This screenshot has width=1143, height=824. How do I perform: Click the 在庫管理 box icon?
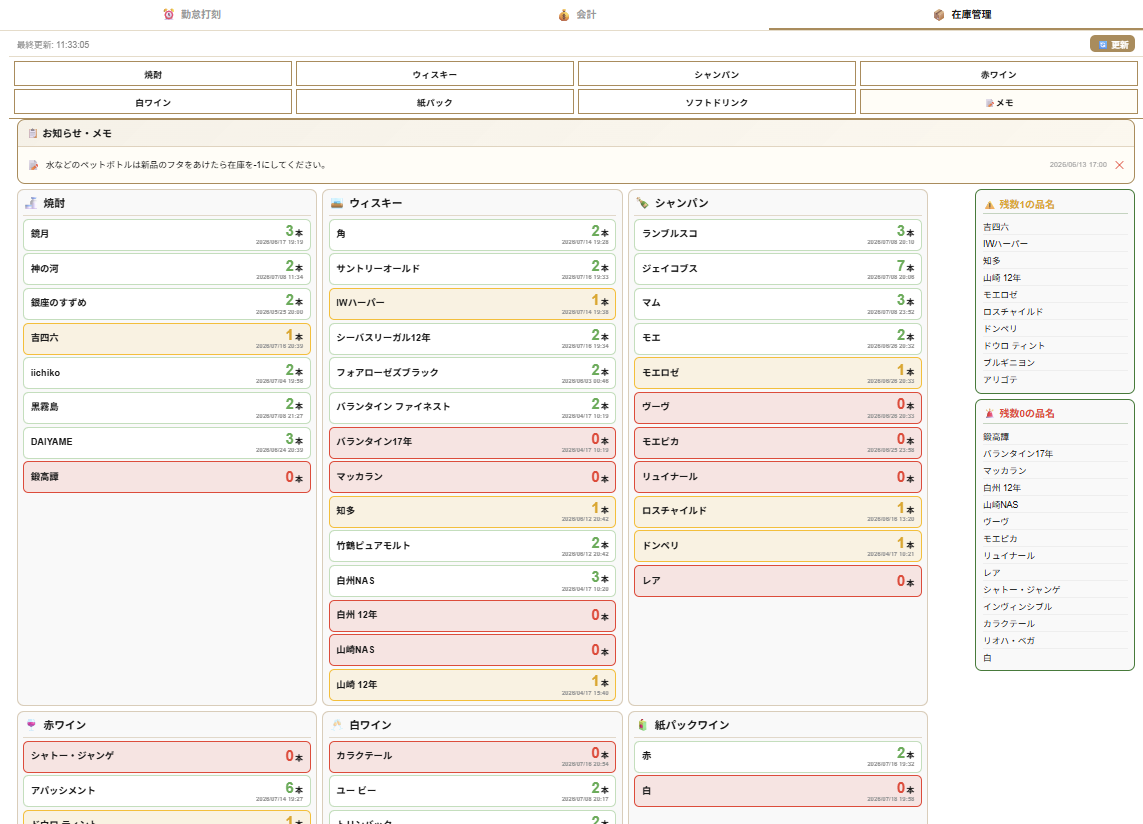(x=939, y=15)
